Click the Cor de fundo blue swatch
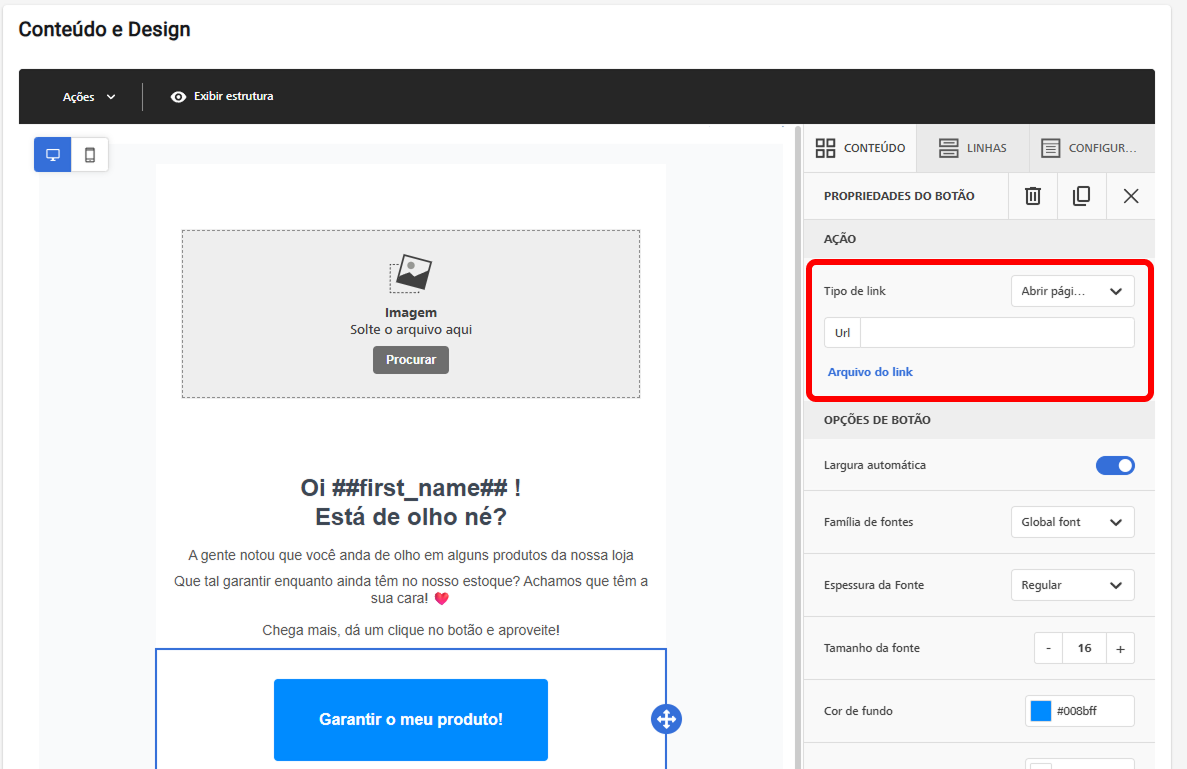1187x769 pixels. (x=1041, y=711)
